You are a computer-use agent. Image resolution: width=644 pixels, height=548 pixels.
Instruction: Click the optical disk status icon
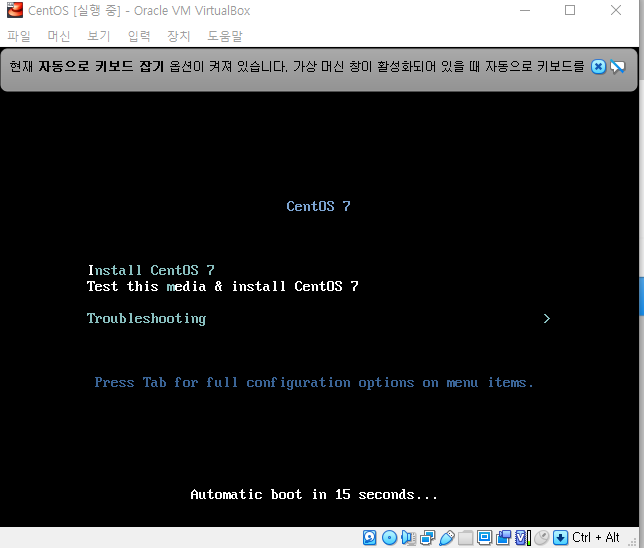point(389,537)
